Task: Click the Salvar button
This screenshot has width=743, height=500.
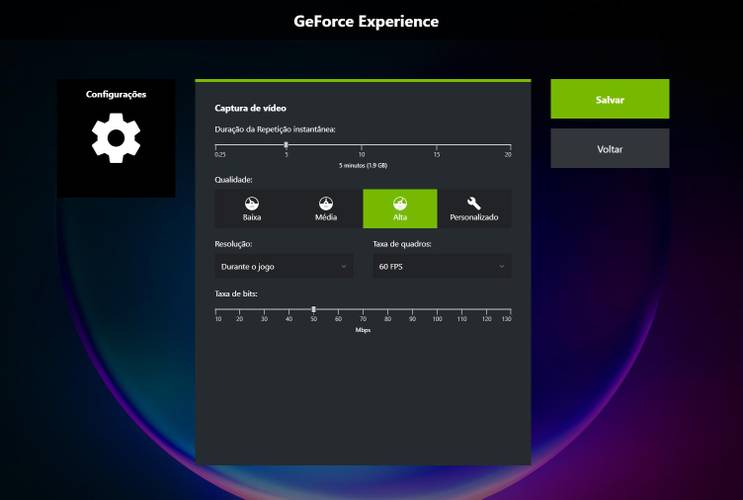Action: [610, 99]
